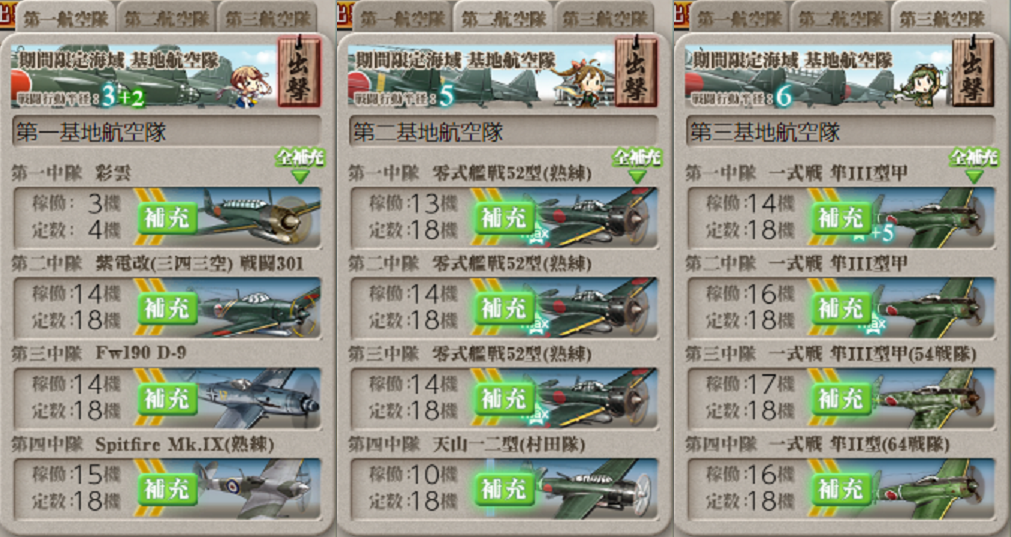1011x537 pixels.
Task: Click 補充 for the 天山一二型(村田隊) squadron
Action: [x=505, y=489]
